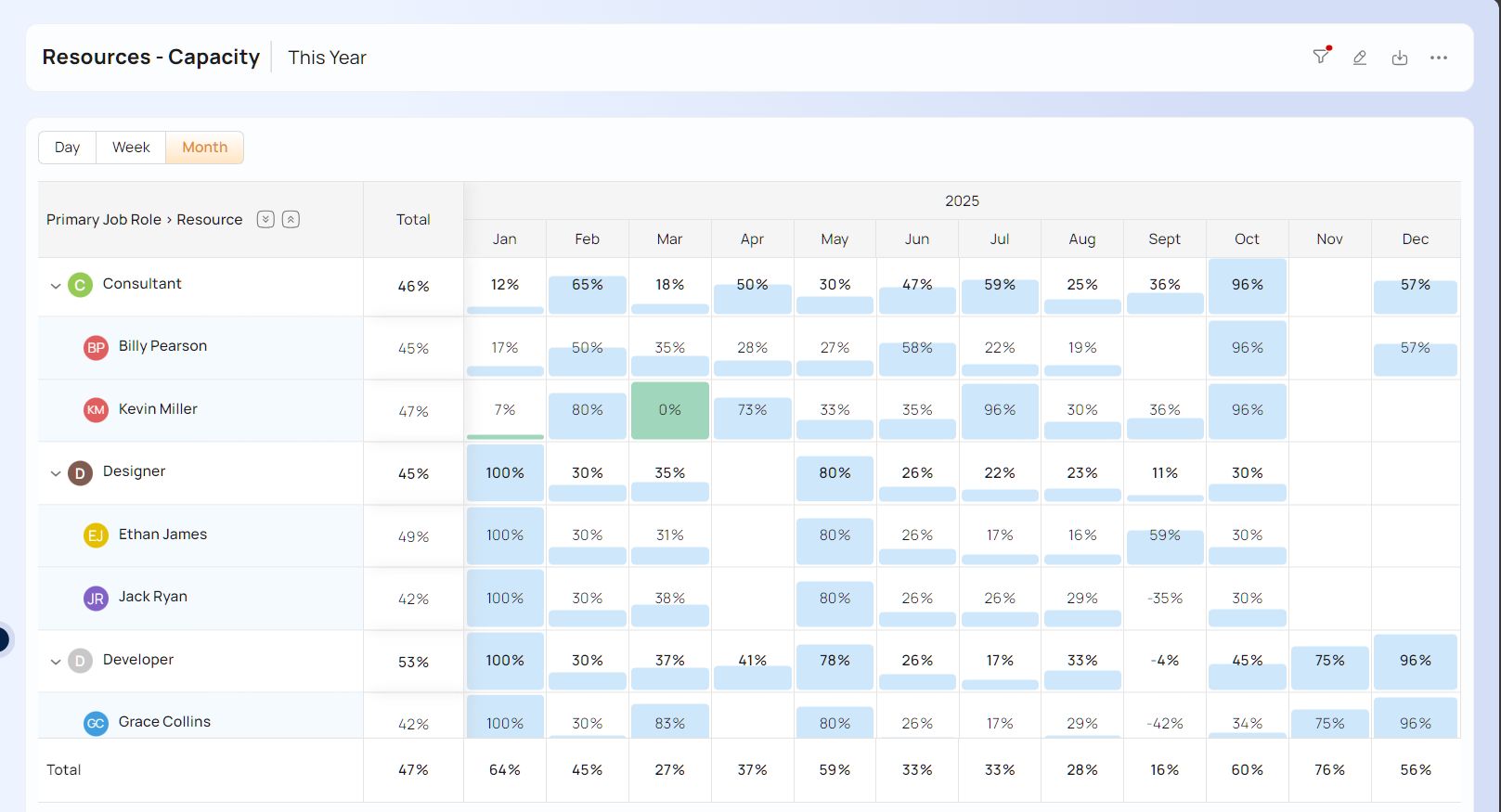
Task: Click Billy Pearson's BP avatar
Action: [x=96, y=348]
